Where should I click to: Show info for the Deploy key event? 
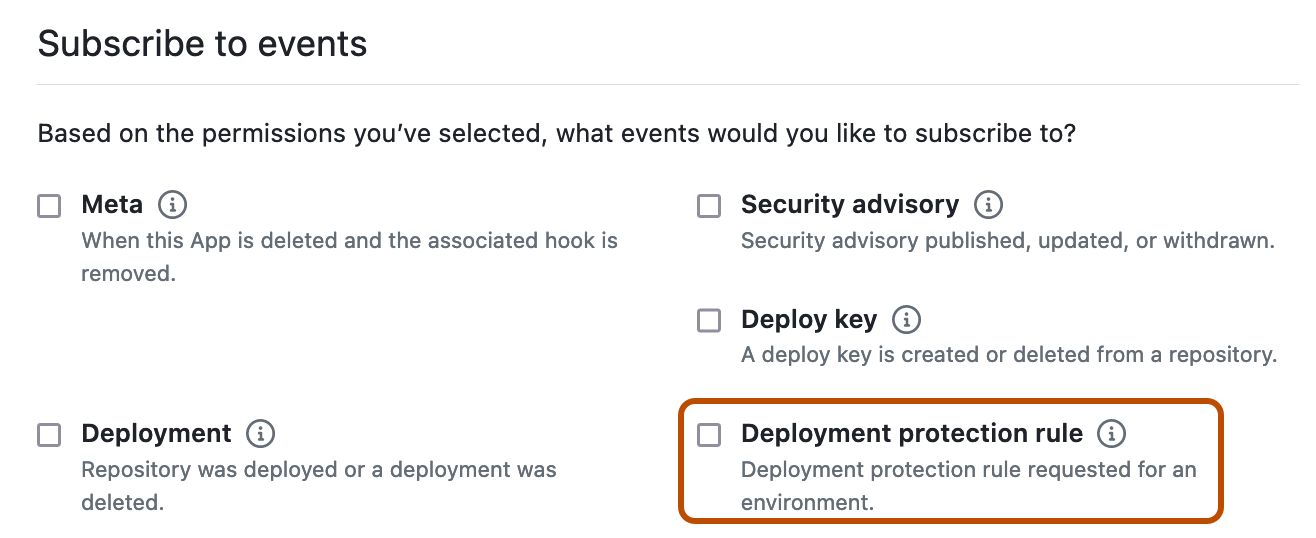point(906,320)
